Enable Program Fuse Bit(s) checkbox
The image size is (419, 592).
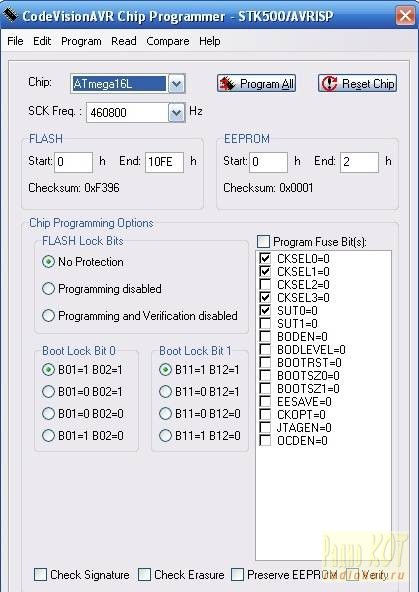(263, 241)
